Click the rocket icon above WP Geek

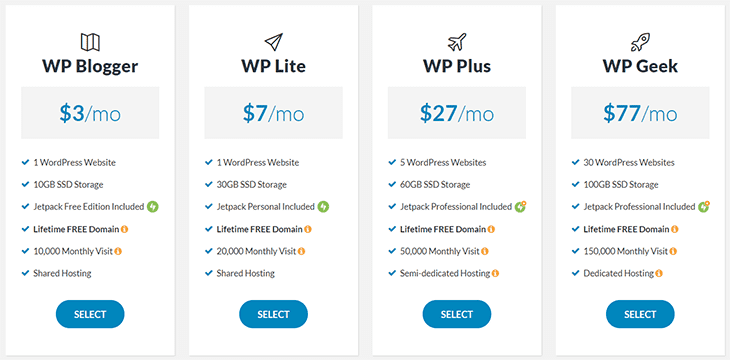pyautogui.click(x=640, y=42)
